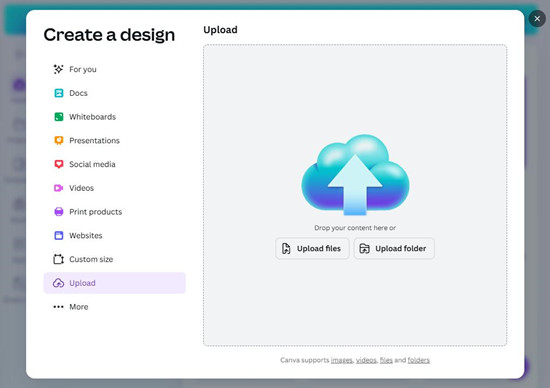The width and height of the screenshot is (550, 388).
Task: Click the large cloud upload illustration
Action: point(355,175)
